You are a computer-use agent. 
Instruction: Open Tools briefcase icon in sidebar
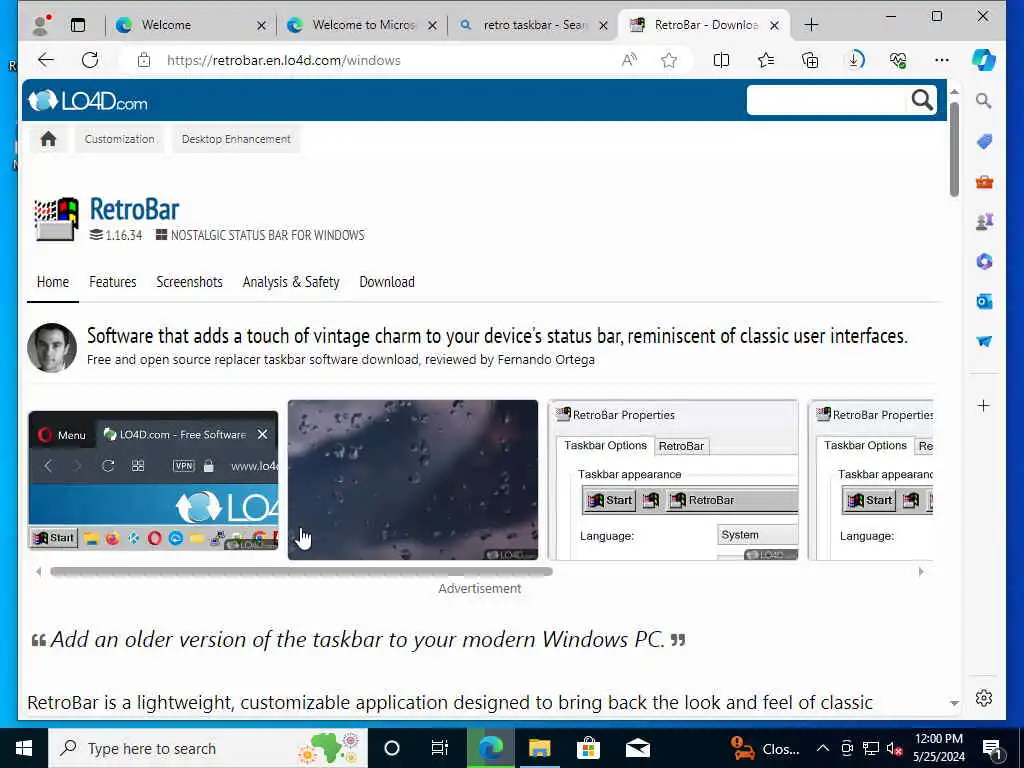(x=984, y=182)
